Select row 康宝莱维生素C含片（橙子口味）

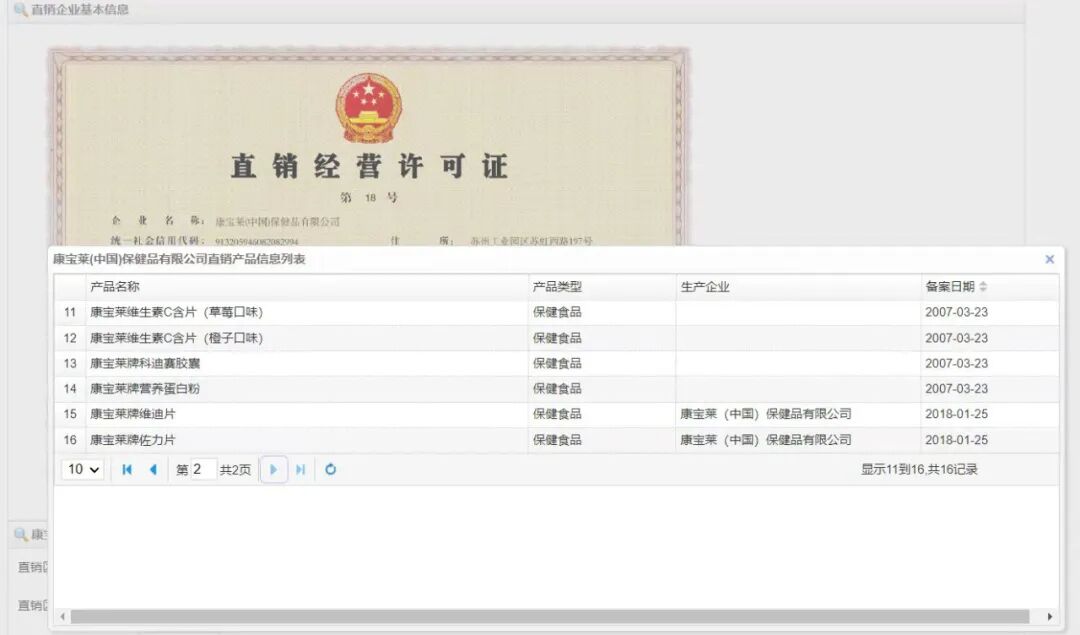coord(557,338)
